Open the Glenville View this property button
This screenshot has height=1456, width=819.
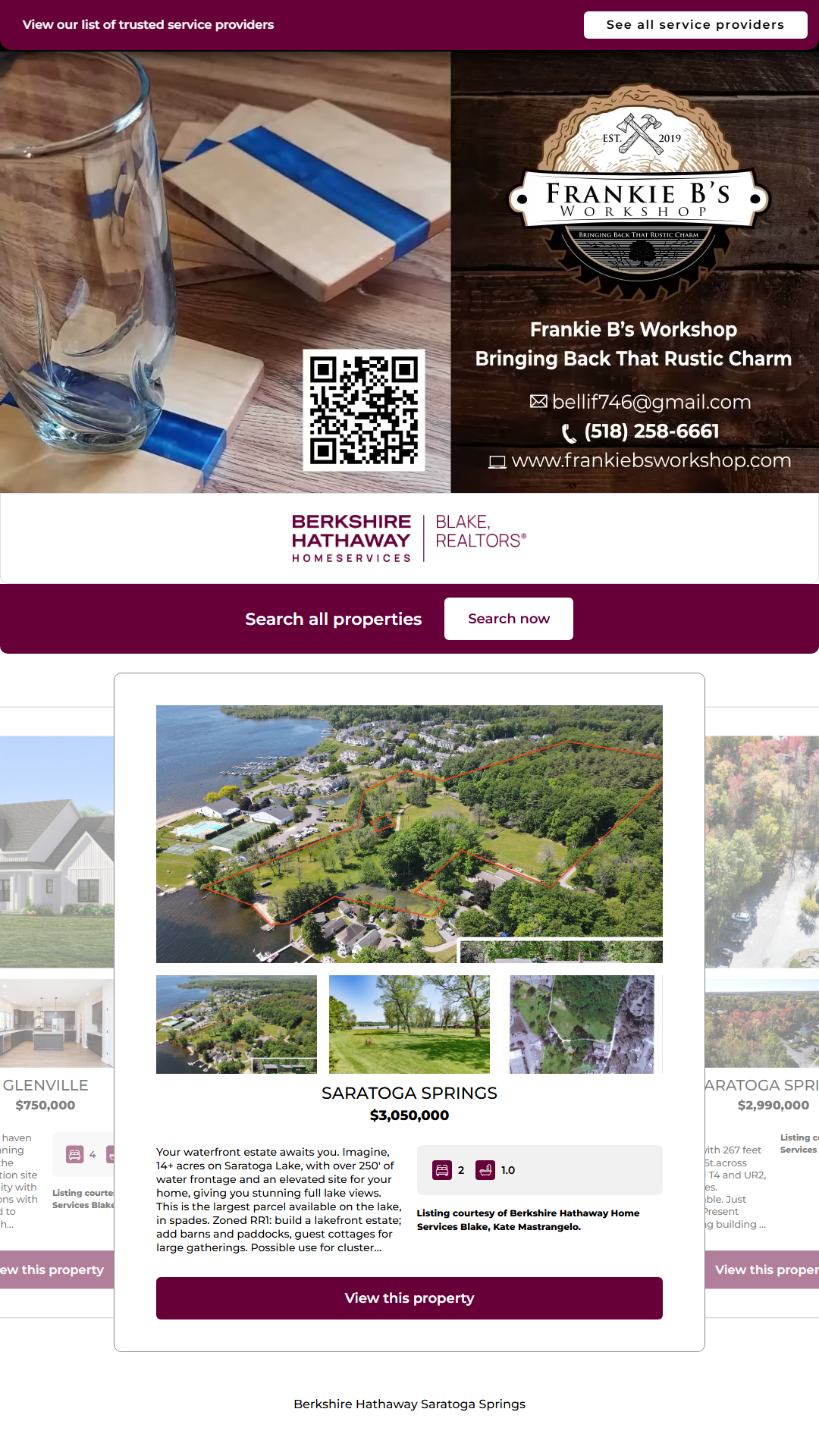[57, 1269]
